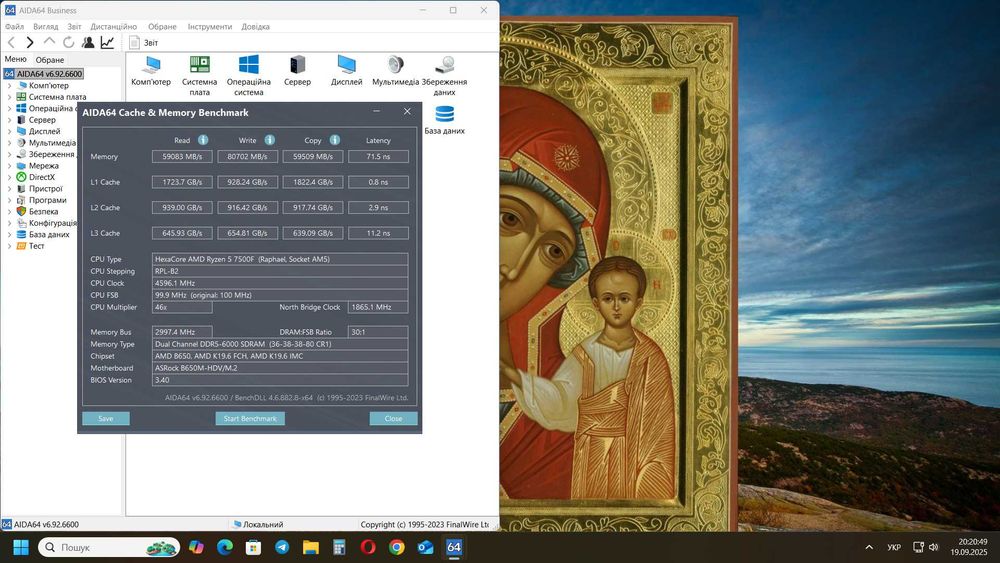
Task: Click the Локальний status bar entry
Action: (x=258, y=524)
